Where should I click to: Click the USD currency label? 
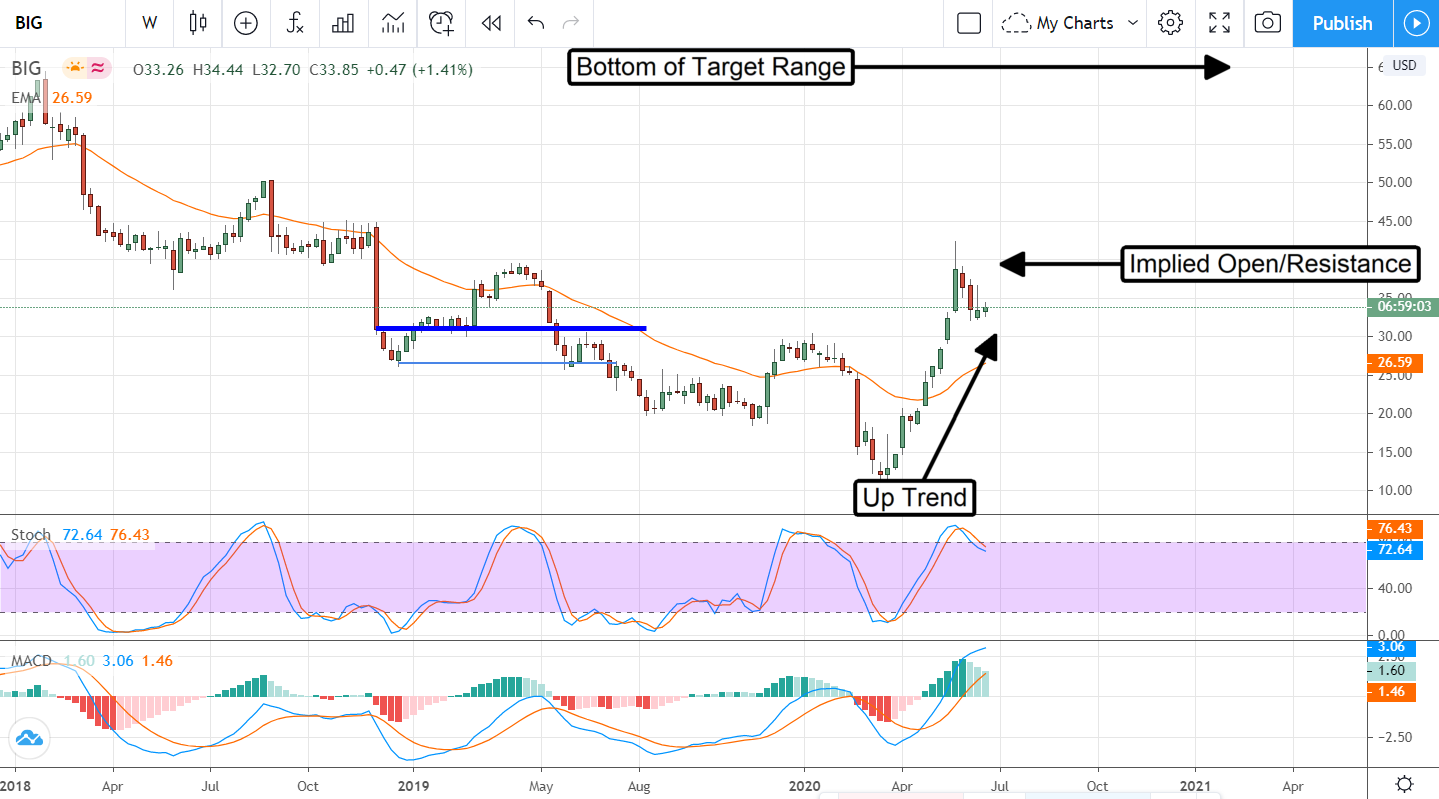coord(1404,65)
